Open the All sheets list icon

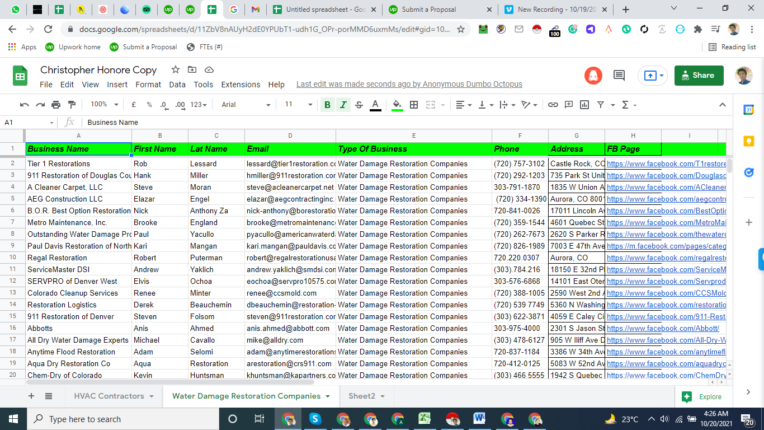pyautogui.click(x=48, y=396)
